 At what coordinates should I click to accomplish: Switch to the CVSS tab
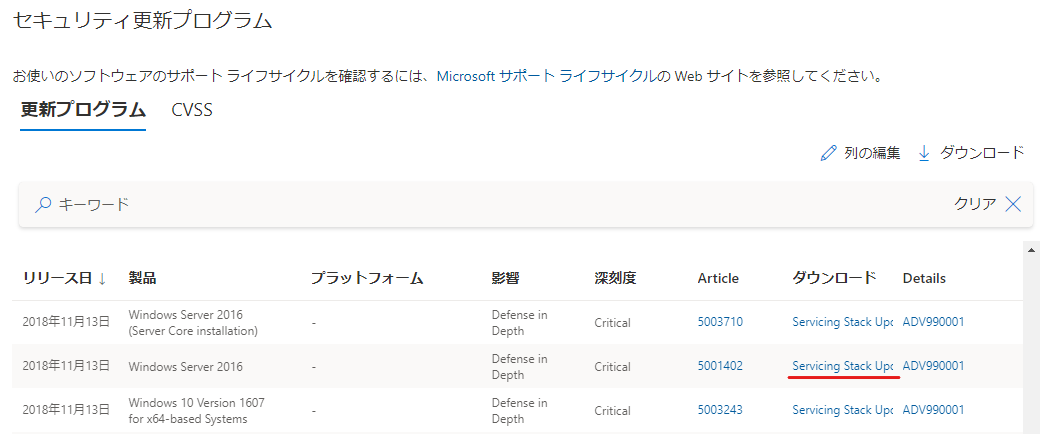click(x=192, y=110)
